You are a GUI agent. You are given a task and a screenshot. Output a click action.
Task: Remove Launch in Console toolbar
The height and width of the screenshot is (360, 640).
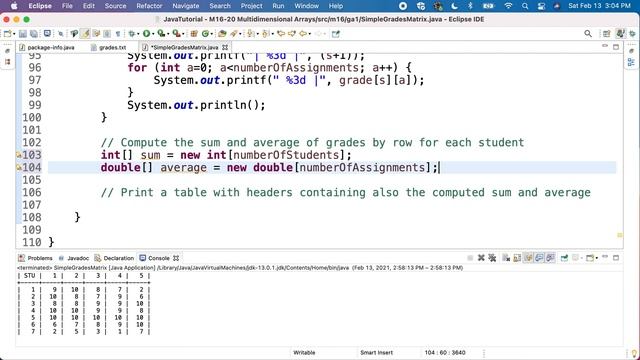click(481, 258)
